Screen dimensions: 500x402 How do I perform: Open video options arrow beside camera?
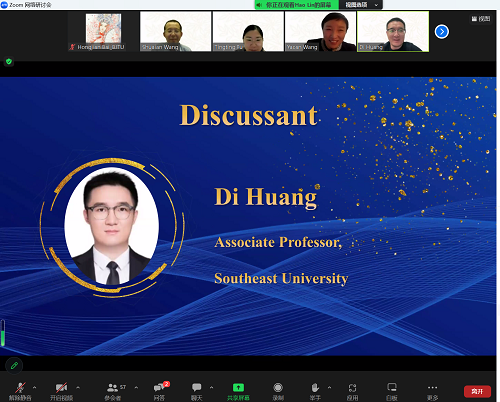78,387
